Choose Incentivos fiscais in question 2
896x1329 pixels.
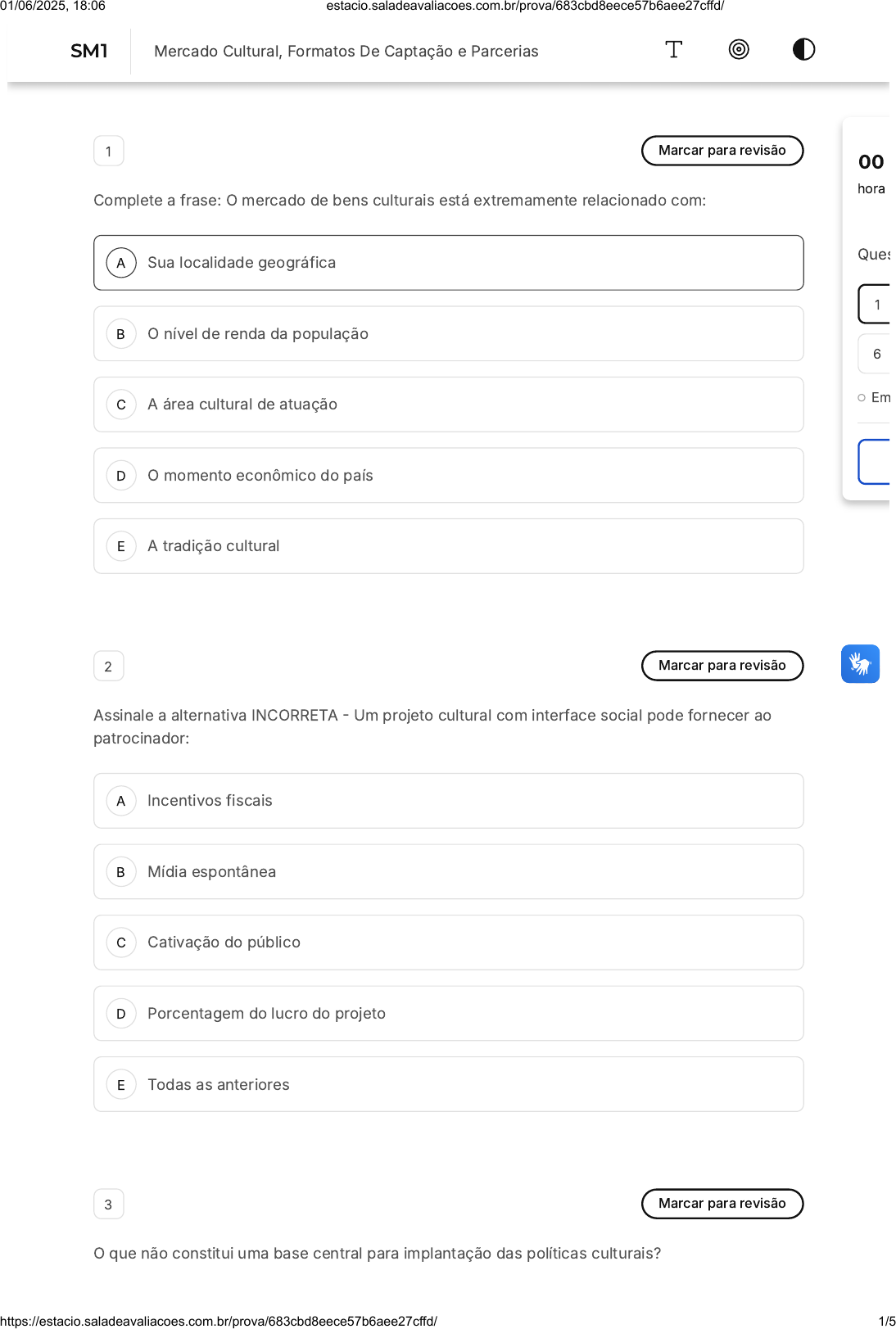pos(448,801)
